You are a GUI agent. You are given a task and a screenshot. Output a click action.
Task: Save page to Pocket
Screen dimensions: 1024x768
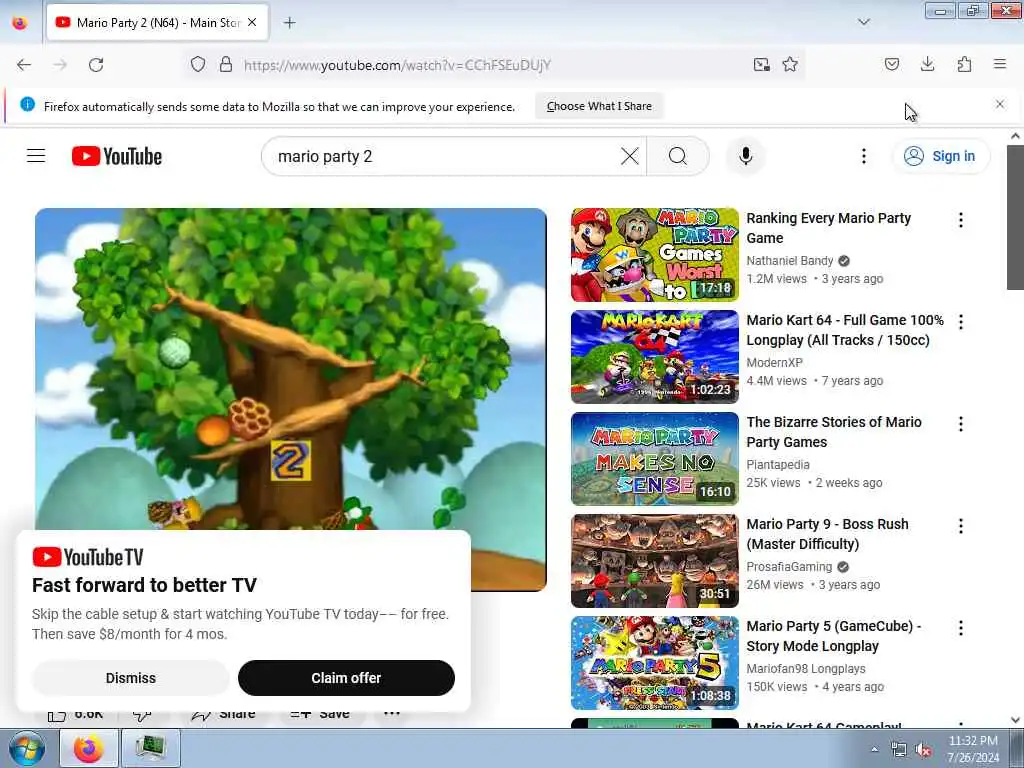891,64
